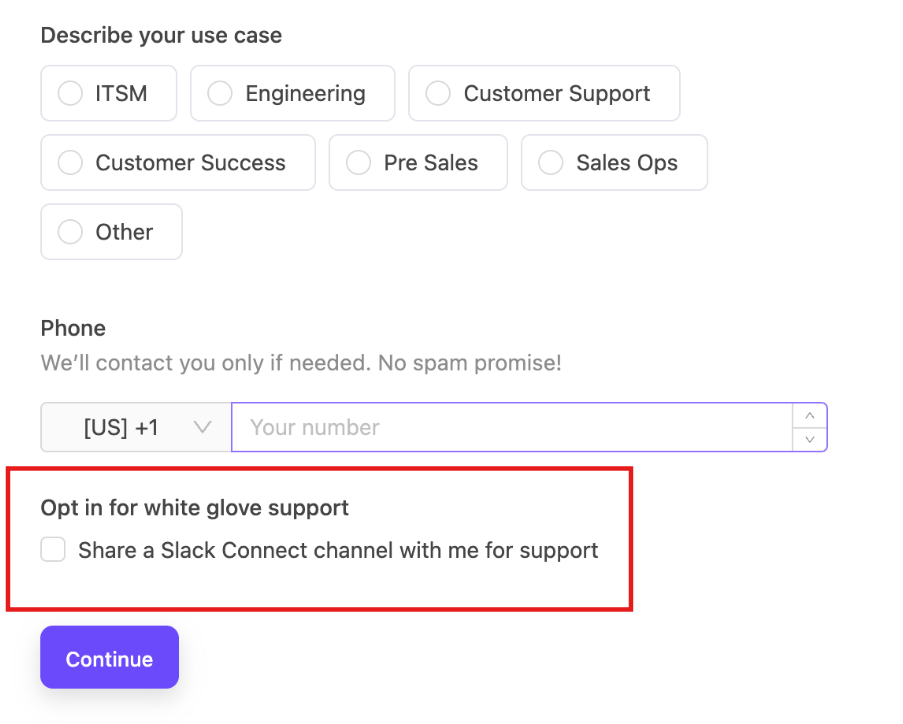Click the down stepper arrow on the phone field
The width and height of the screenshot is (903, 724).
click(810, 438)
